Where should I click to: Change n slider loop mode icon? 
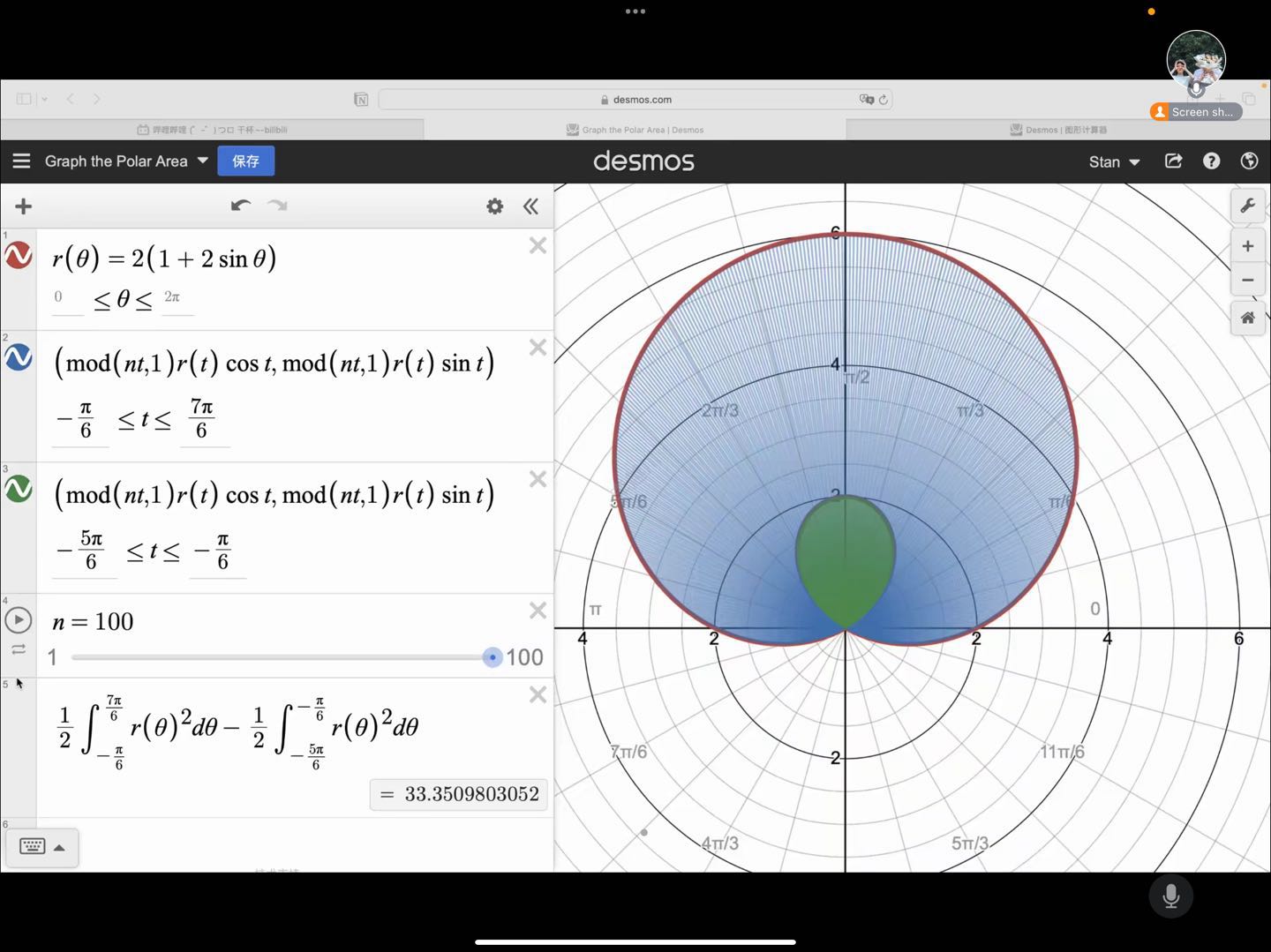pos(19,649)
